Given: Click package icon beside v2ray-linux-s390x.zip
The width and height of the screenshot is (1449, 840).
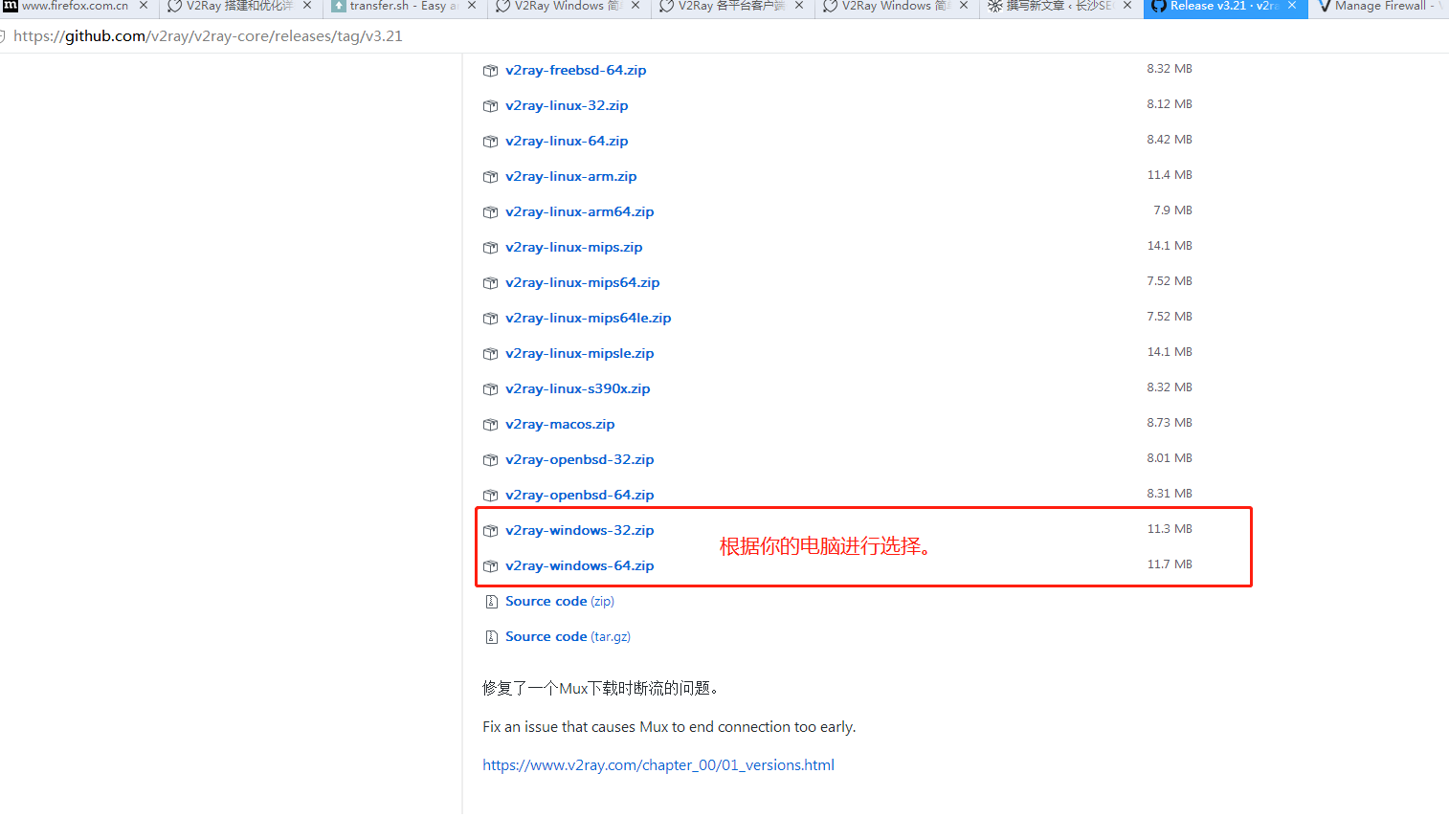Looking at the screenshot, I should [490, 389].
